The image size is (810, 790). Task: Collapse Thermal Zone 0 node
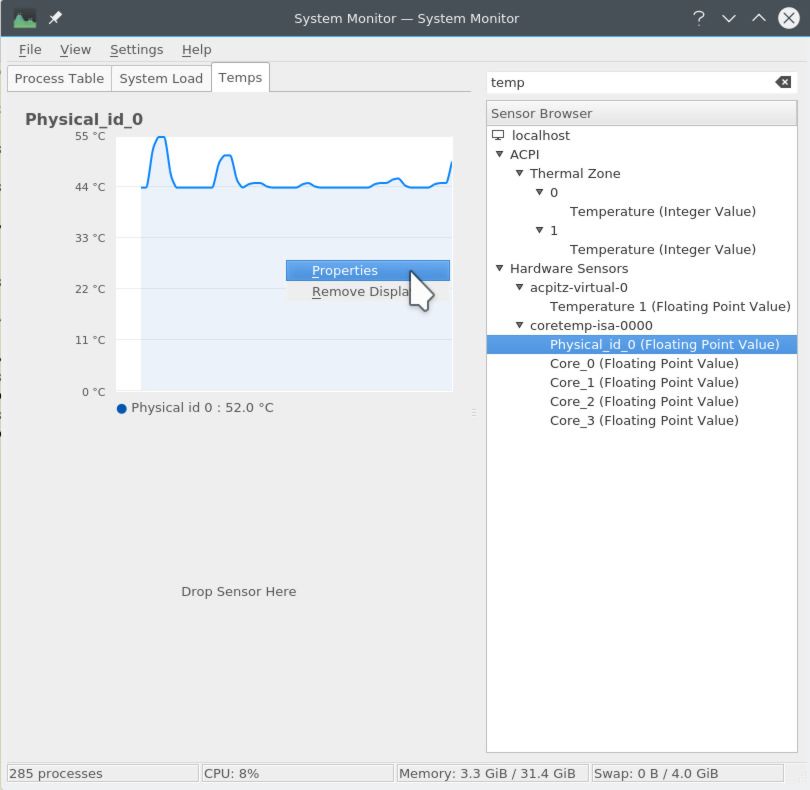pyautogui.click(x=540, y=192)
